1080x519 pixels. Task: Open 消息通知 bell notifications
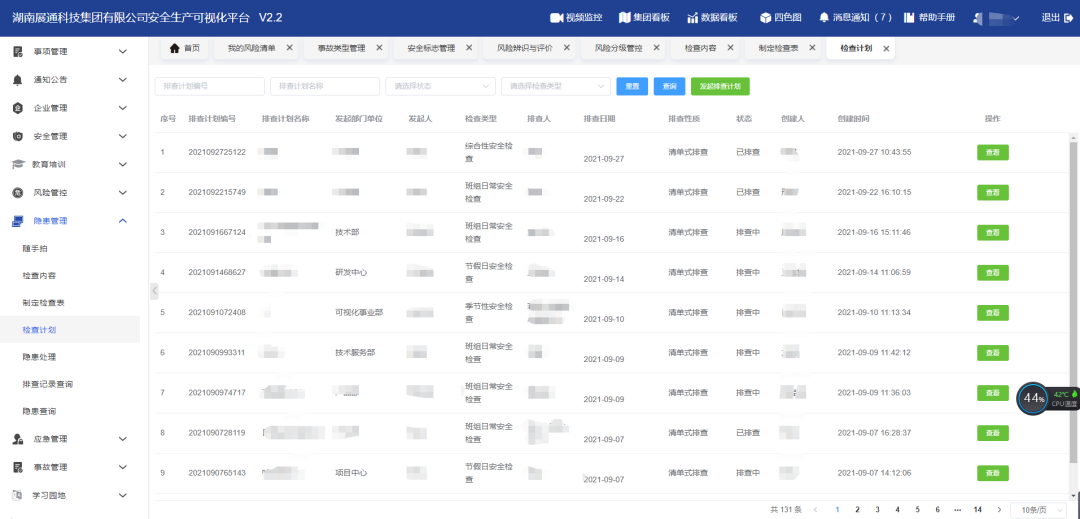click(824, 18)
